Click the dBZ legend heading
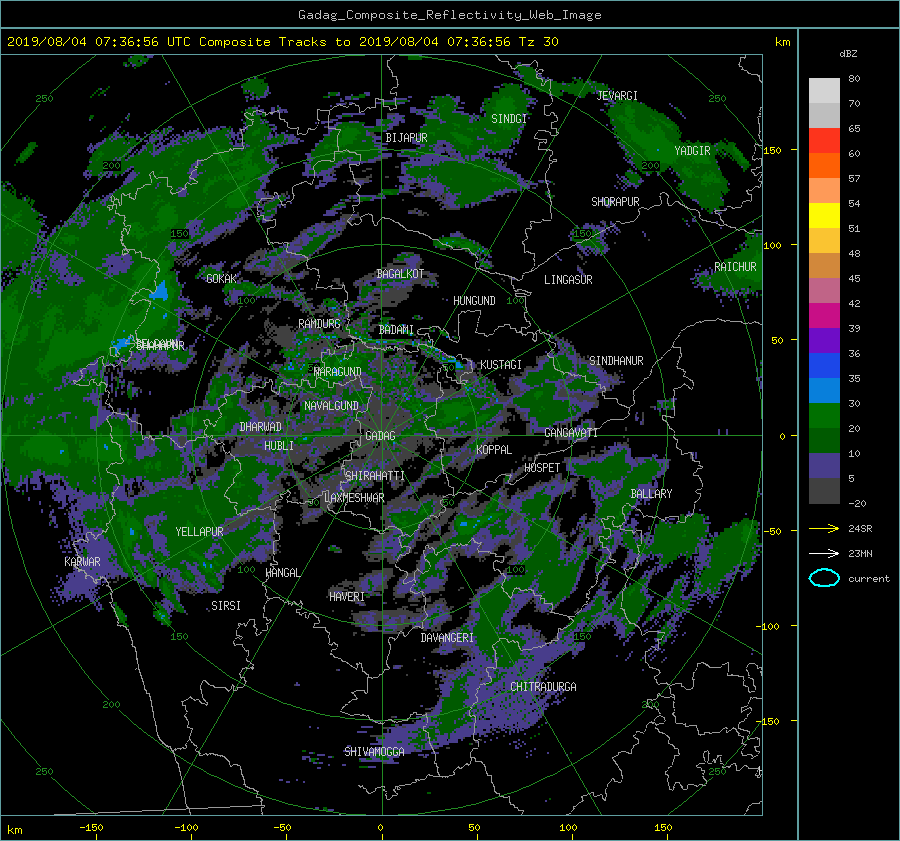900x841 pixels. (x=848, y=53)
